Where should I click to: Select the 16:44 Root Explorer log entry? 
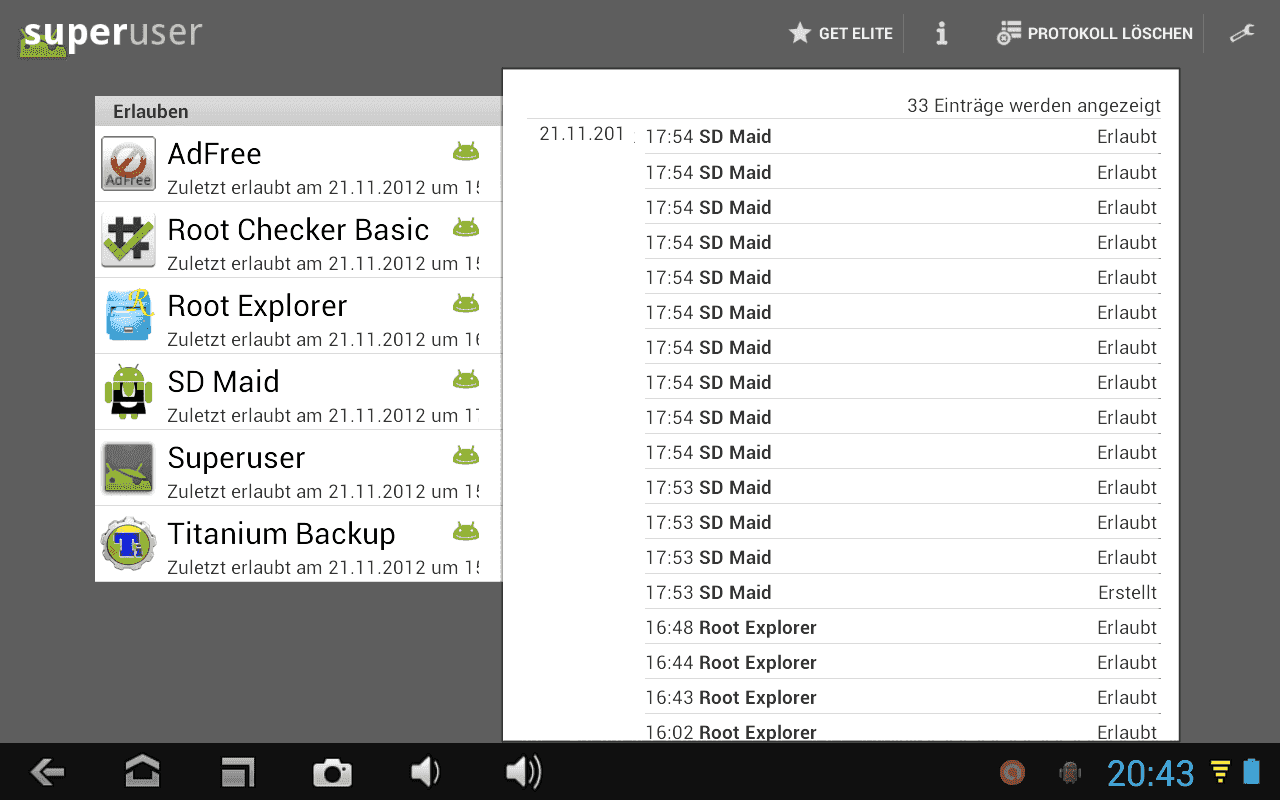click(902, 662)
